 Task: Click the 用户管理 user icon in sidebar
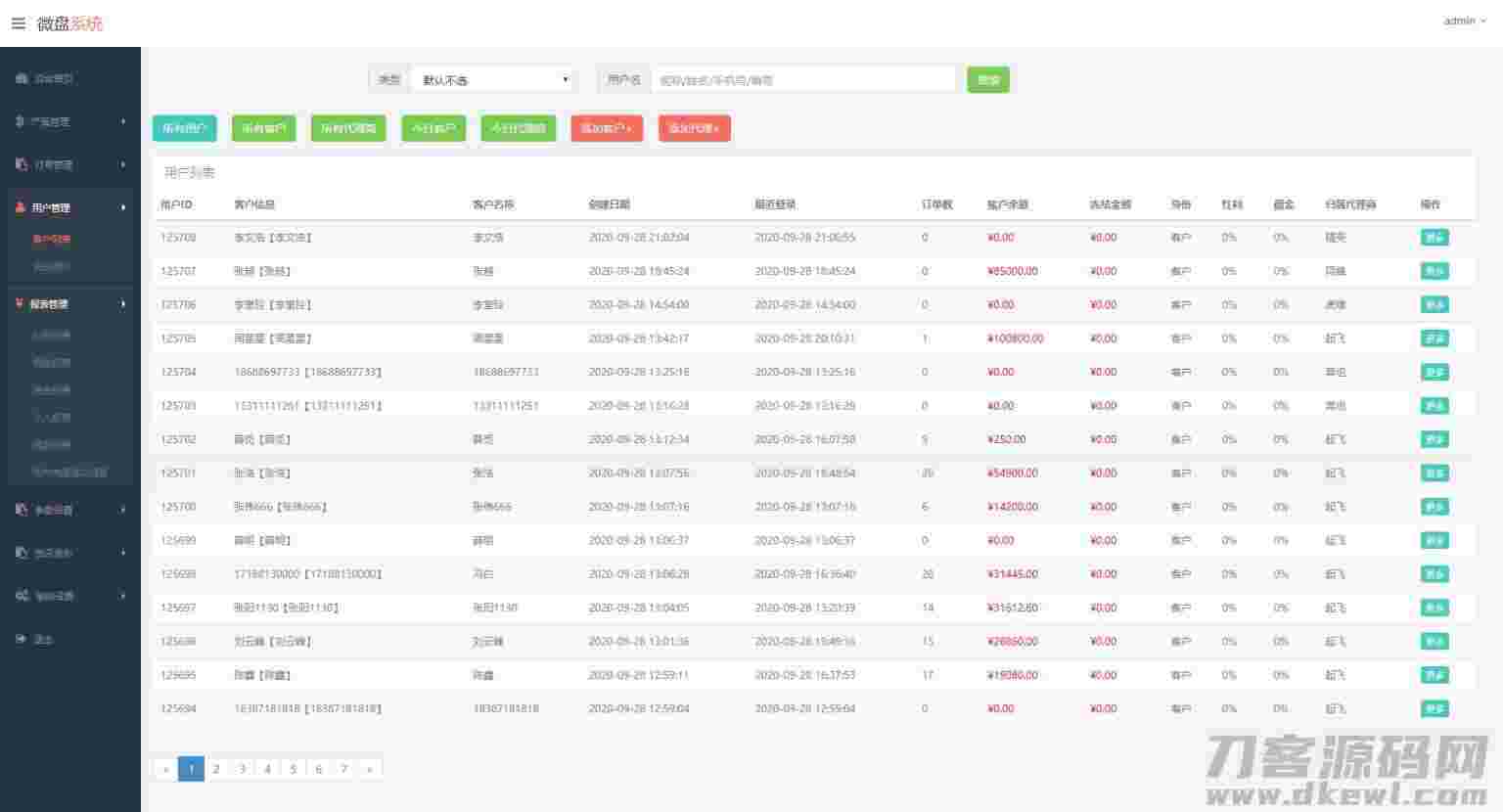tap(21, 207)
